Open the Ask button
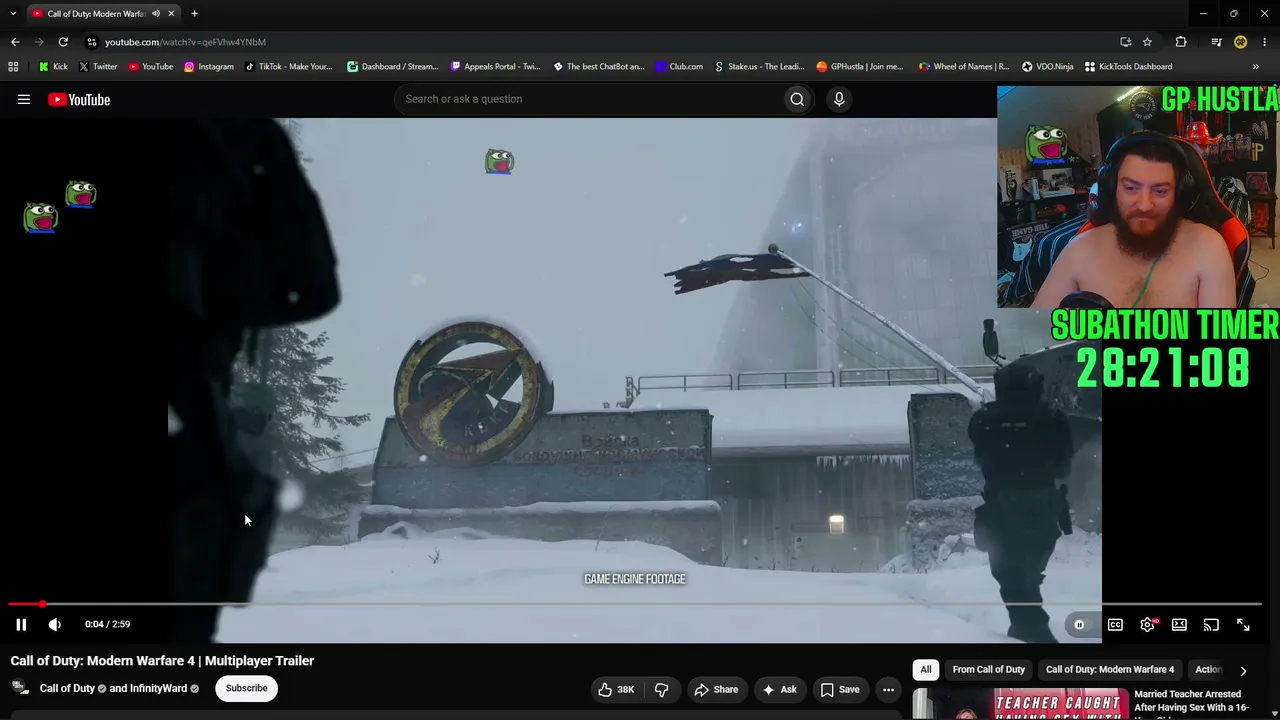 coord(779,689)
